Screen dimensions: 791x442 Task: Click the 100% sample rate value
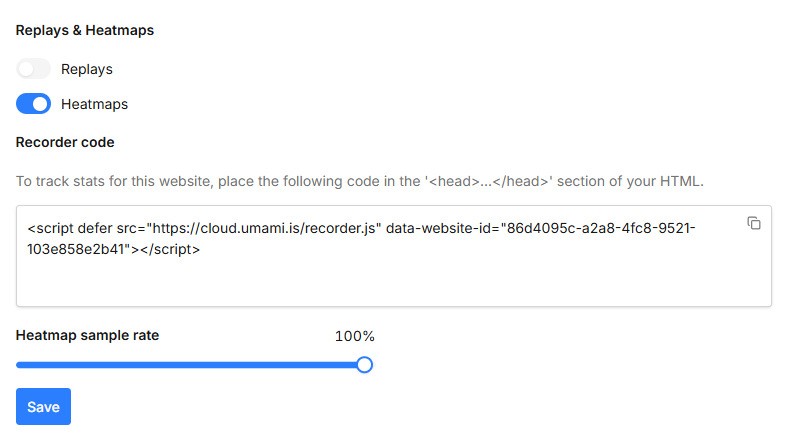pos(355,336)
